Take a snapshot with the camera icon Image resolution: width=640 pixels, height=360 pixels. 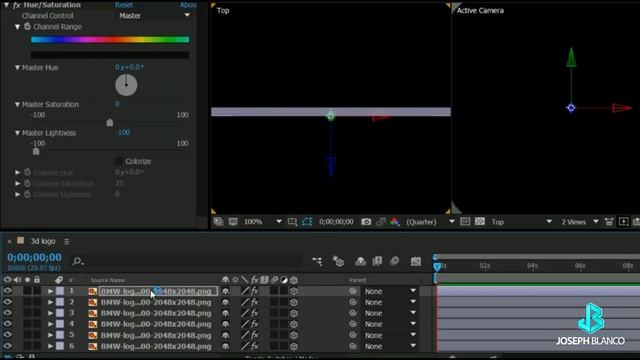coord(366,222)
